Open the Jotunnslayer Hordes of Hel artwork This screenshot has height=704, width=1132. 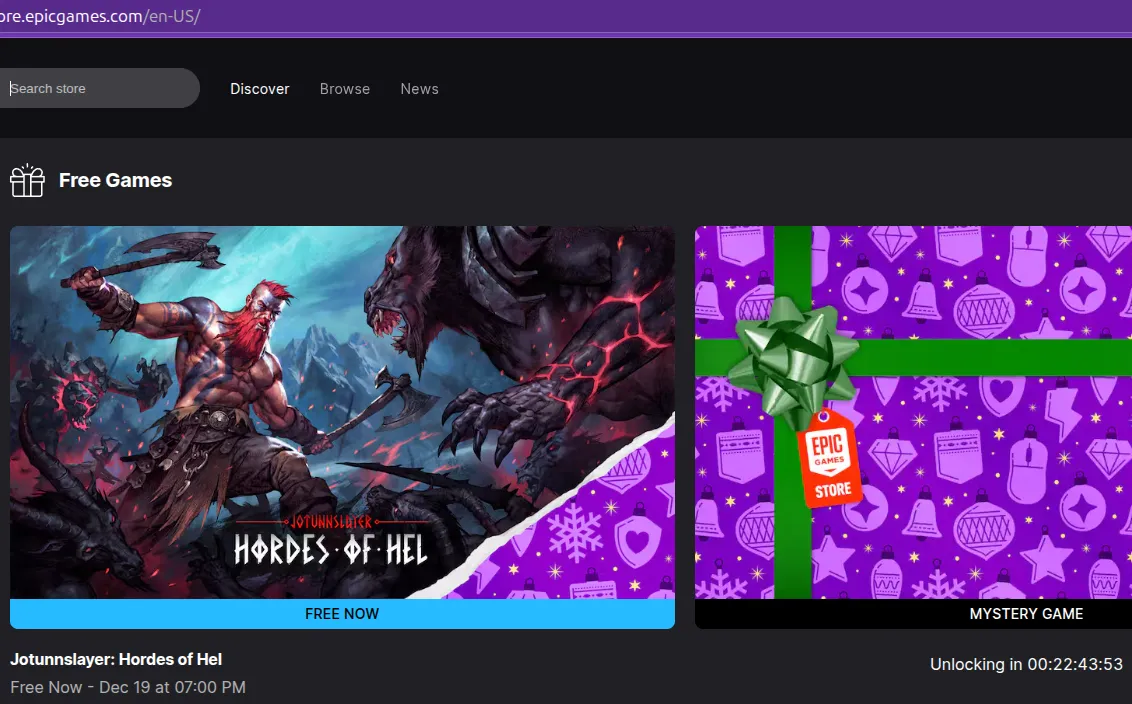click(342, 412)
